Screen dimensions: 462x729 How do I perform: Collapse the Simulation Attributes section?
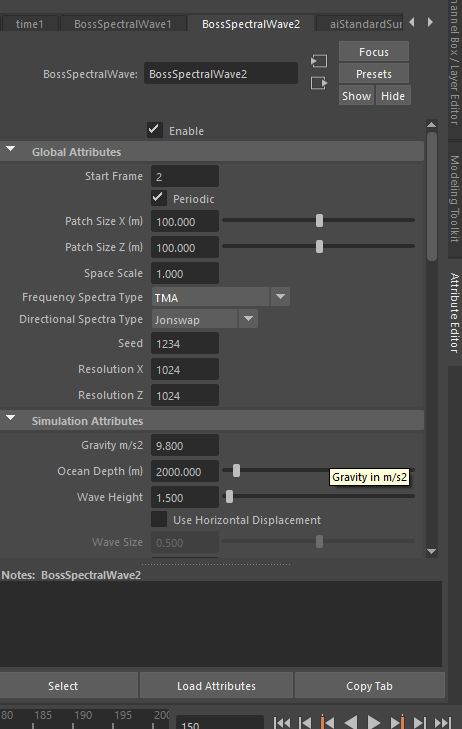[x=11, y=418]
